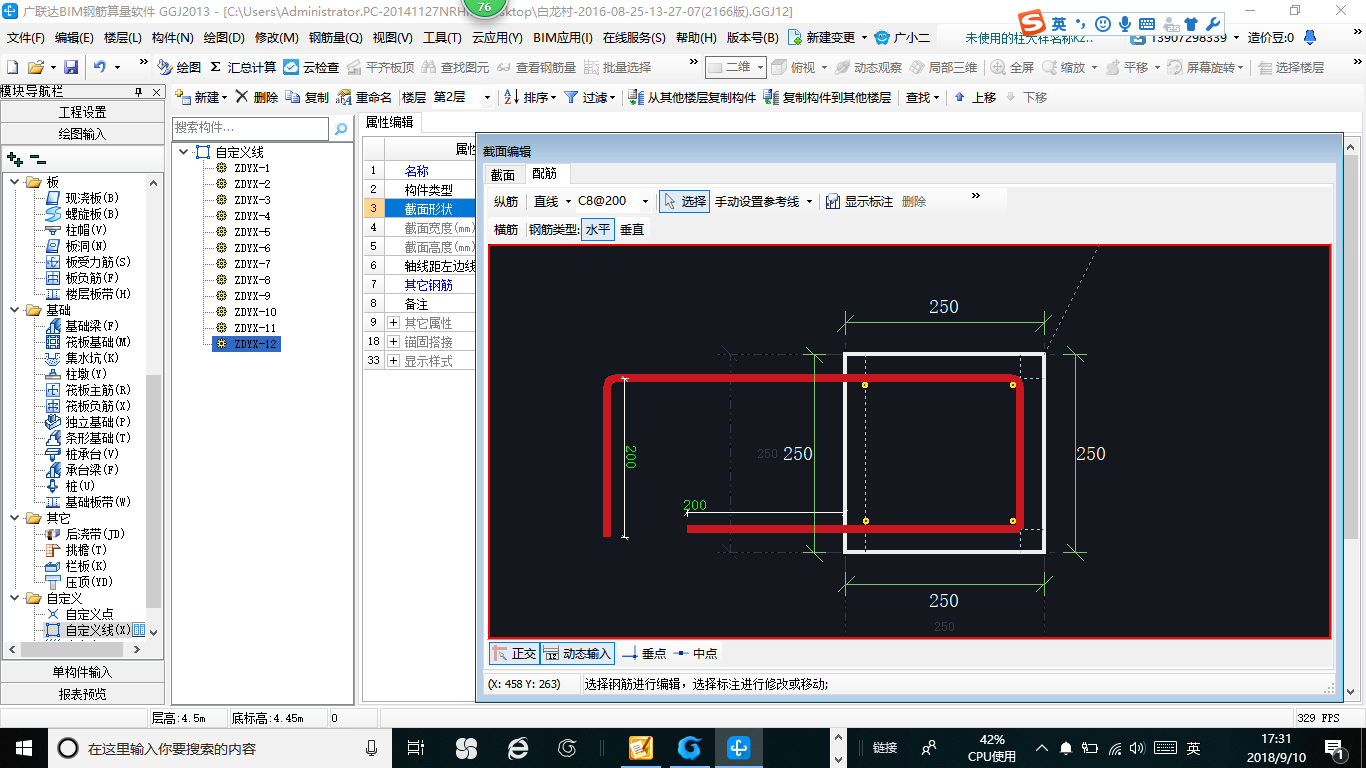Open the 直线 line type dropdown
The height and width of the screenshot is (768, 1366).
[552, 201]
